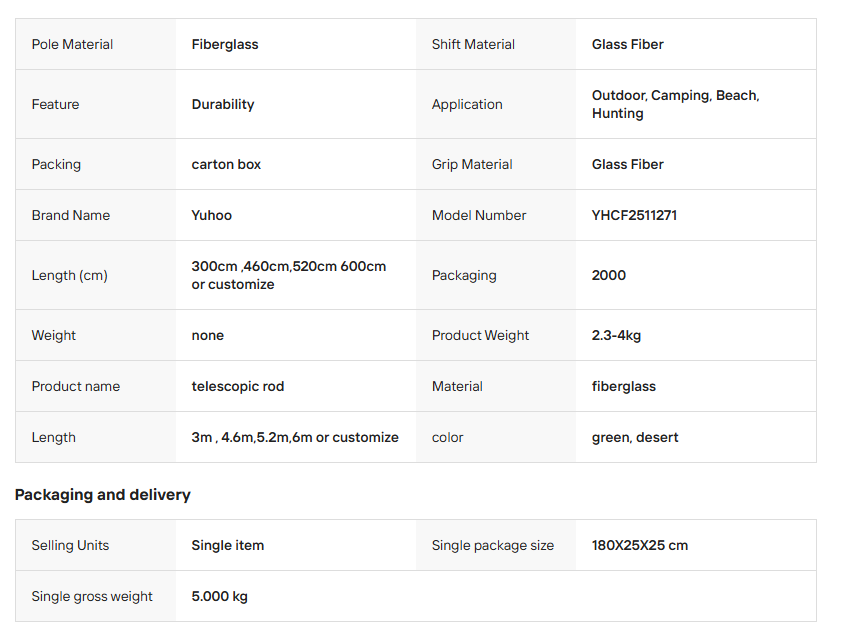Select package size 180X25X25 cm
This screenshot has height=635, width=847.
[640, 545]
